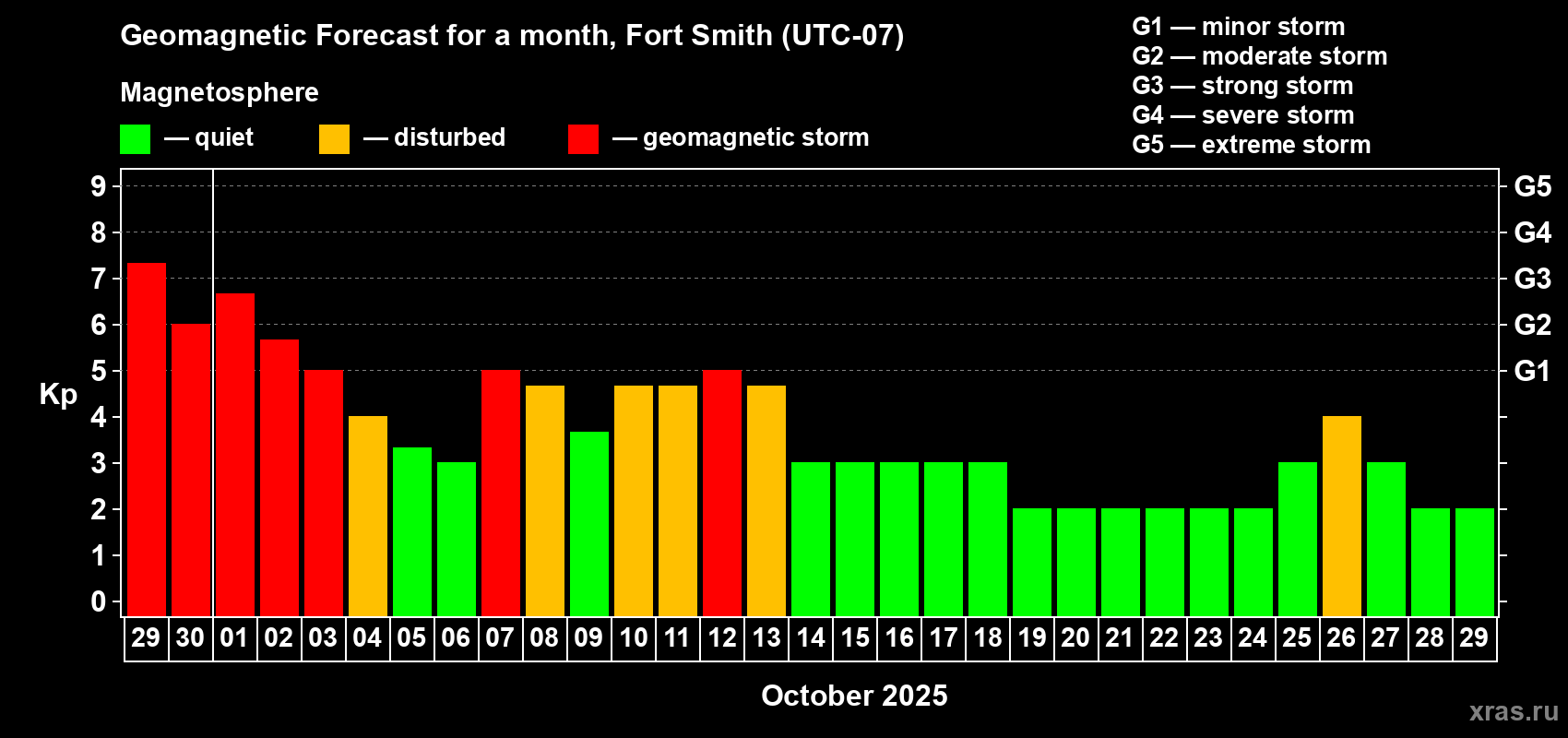Click the green quiet legend swatch

tap(135, 139)
